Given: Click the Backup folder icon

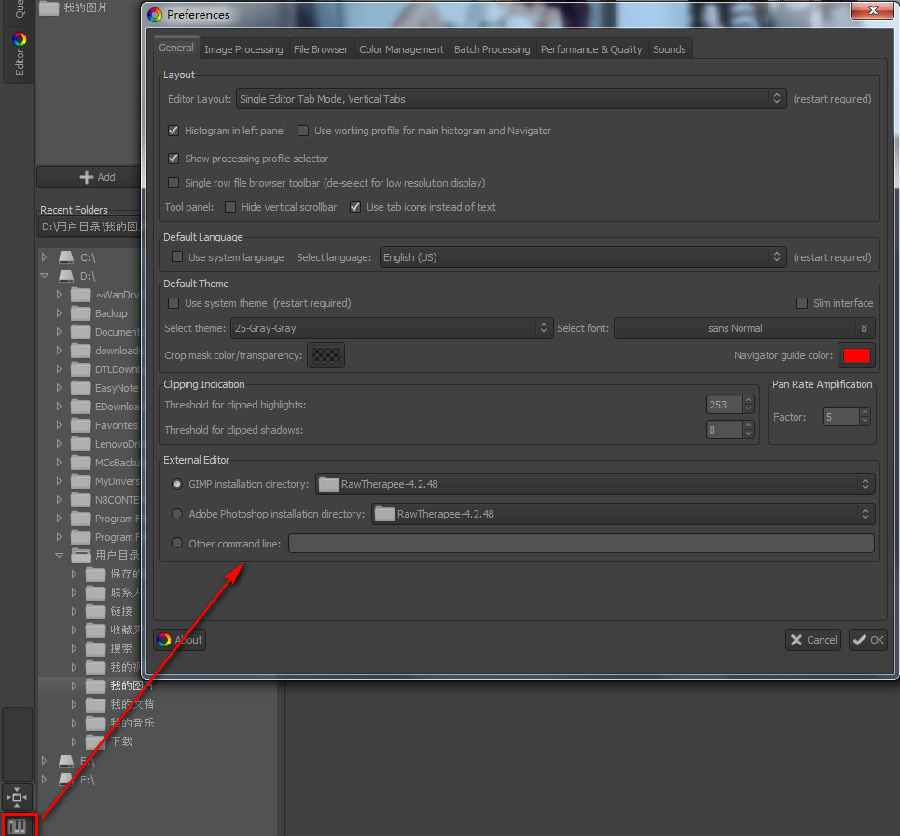Looking at the screenshot, I should tap(80, 314).
